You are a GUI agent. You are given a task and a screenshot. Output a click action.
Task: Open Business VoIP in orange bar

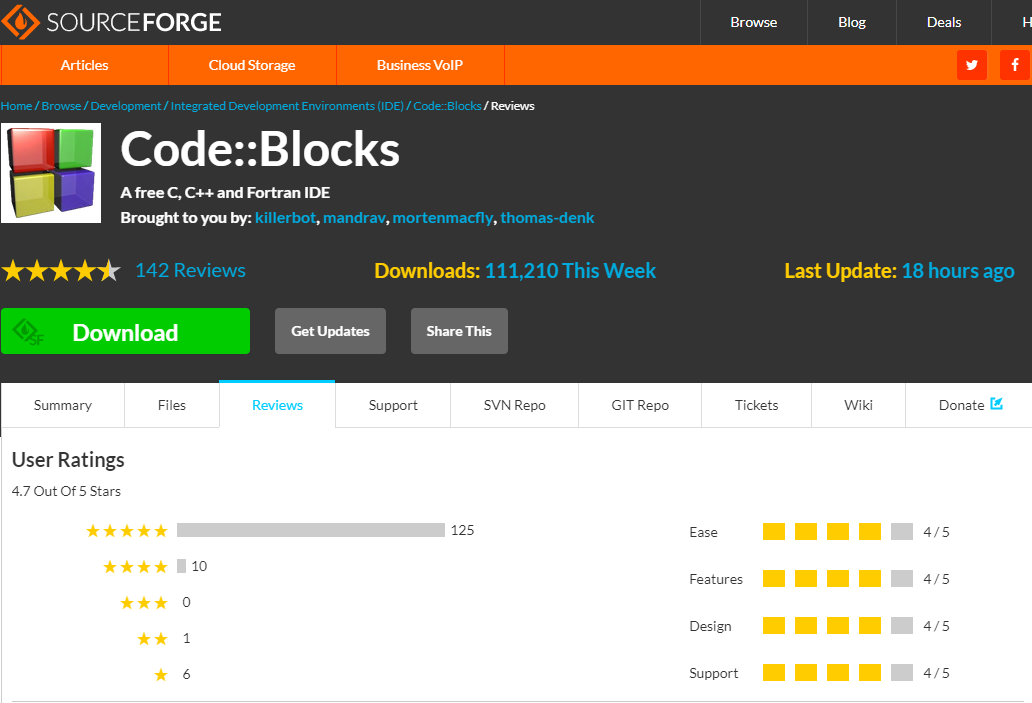pos(420,65)
